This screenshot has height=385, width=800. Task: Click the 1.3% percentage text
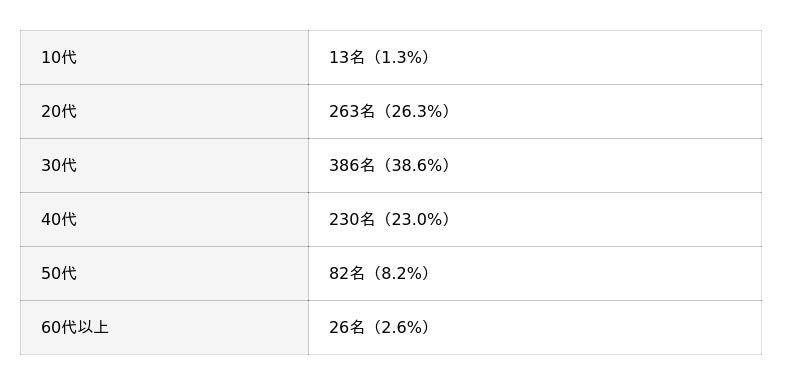click(x=402, y=58)
